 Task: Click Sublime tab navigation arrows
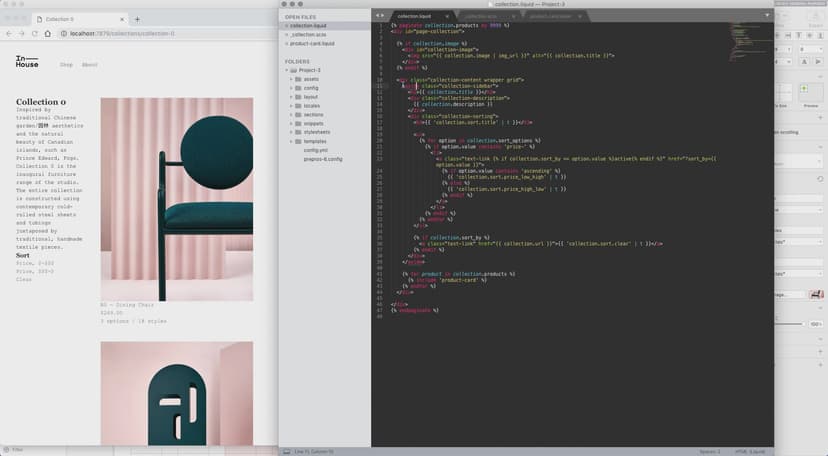pyautogui.click(x=380, y=16)
